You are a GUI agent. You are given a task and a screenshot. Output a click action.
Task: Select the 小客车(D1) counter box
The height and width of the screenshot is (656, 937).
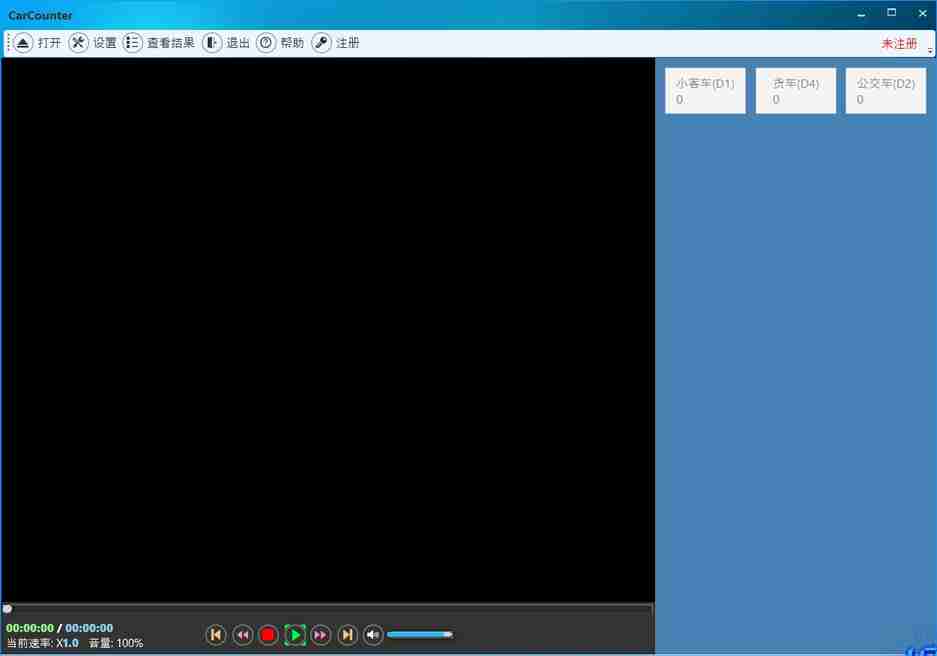tap(705, 91)
